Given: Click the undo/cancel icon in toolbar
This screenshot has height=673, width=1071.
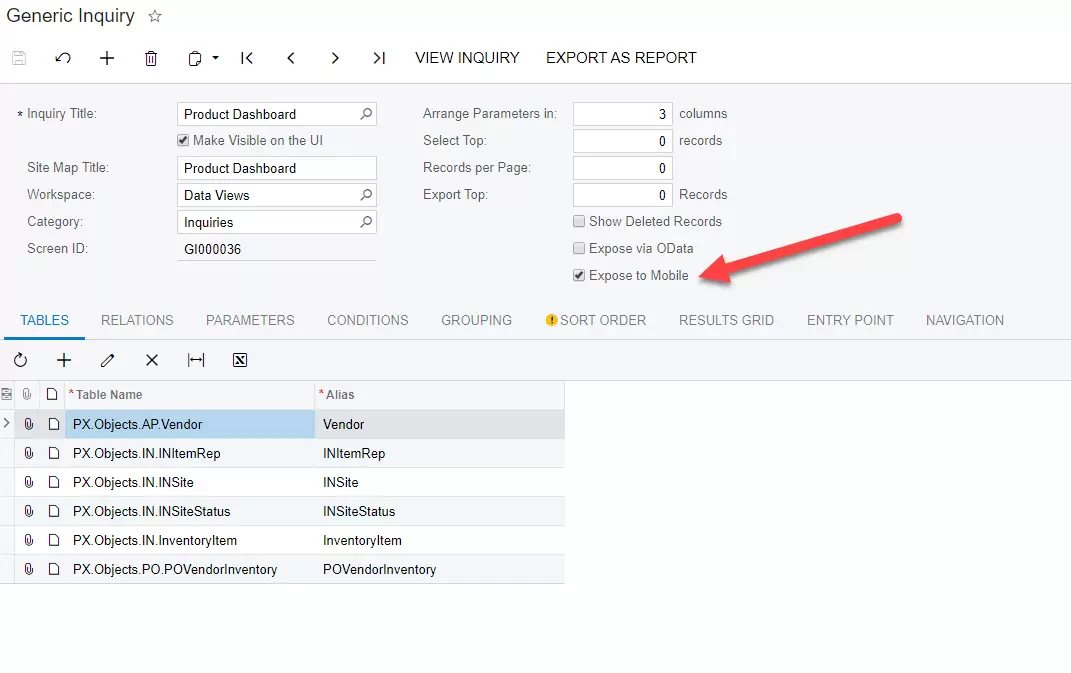Looking at the screenshot, I should coord(63,58).
